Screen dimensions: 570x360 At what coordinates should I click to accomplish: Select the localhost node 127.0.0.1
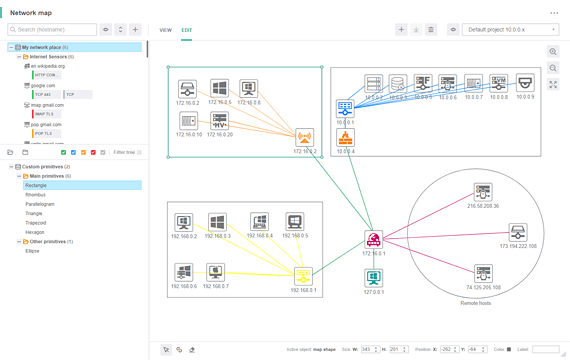[374, 278]
